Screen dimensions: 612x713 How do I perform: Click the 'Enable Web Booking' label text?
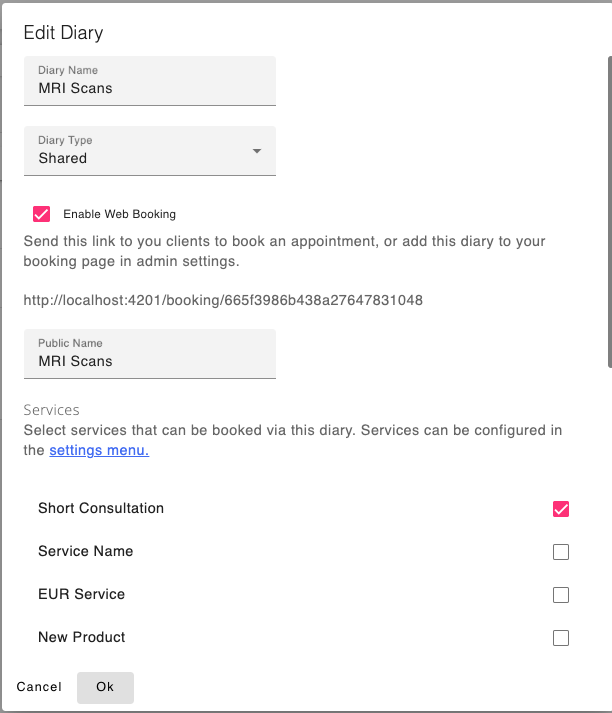coord(119,214)
